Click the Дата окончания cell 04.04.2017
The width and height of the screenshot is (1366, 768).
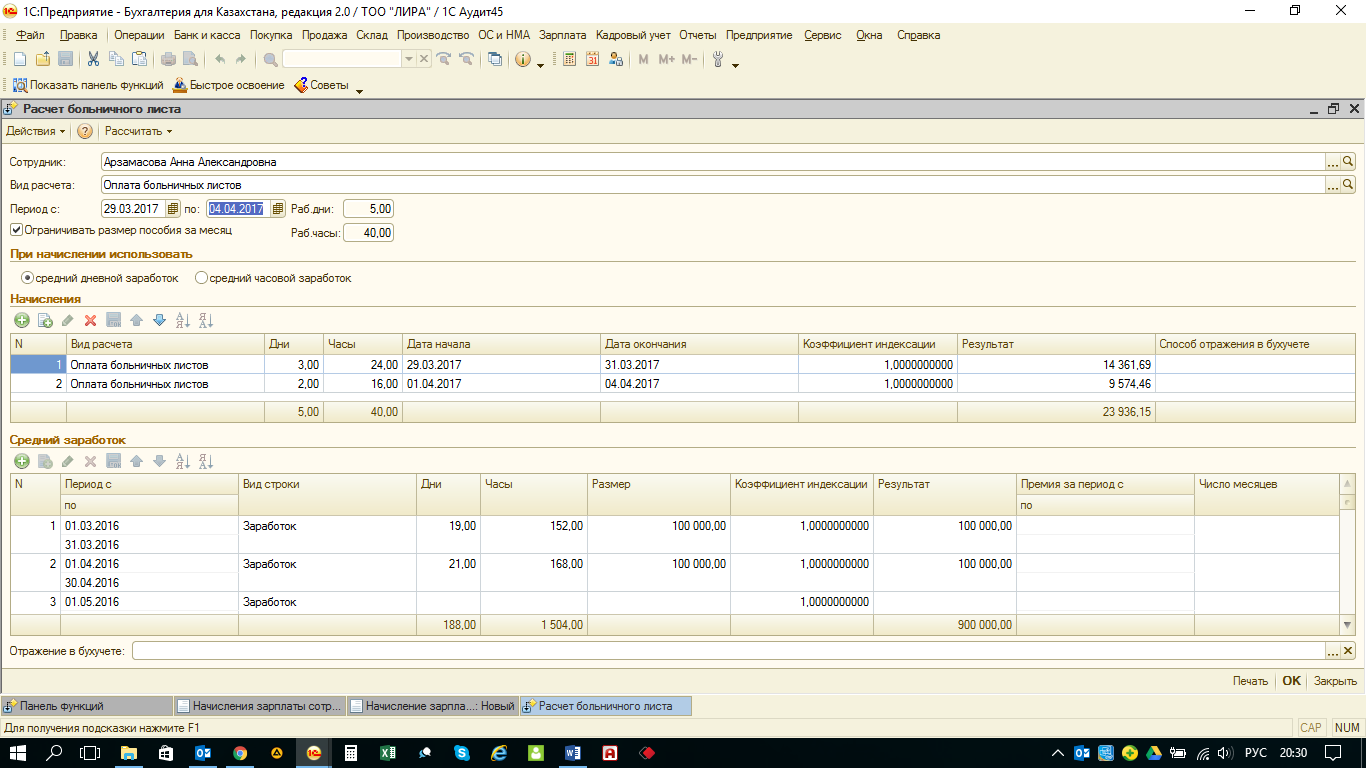click(x=699, y=384)
